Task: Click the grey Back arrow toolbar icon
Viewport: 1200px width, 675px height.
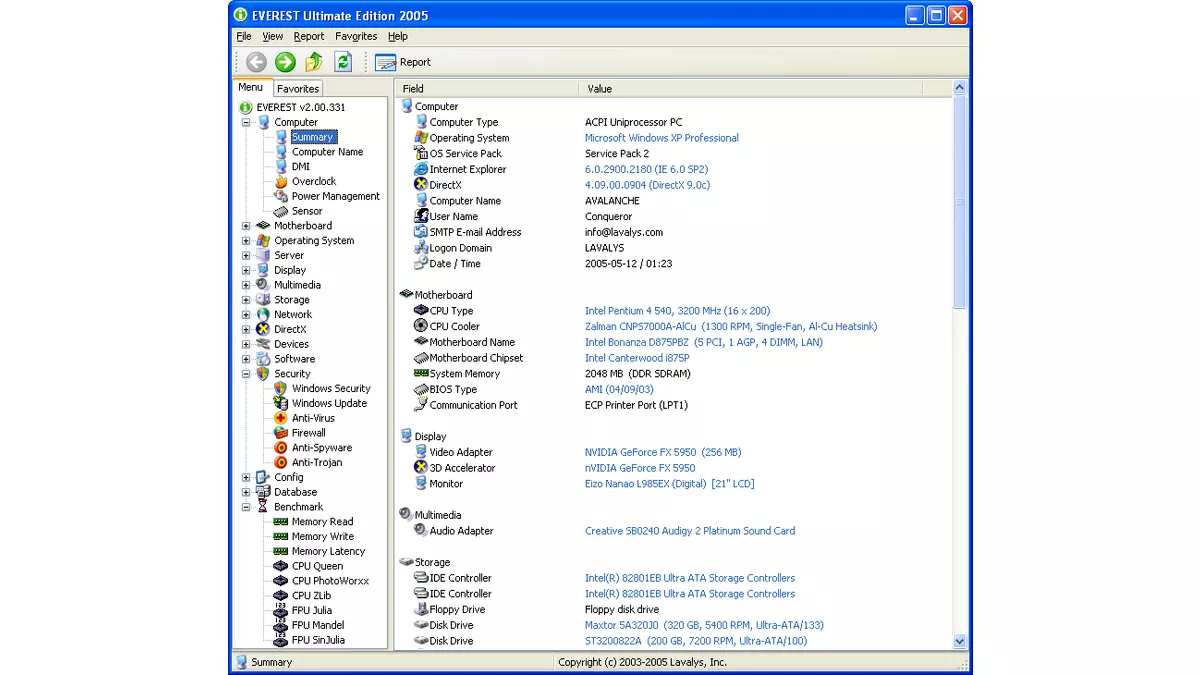Action: click(x=256, y=62)
